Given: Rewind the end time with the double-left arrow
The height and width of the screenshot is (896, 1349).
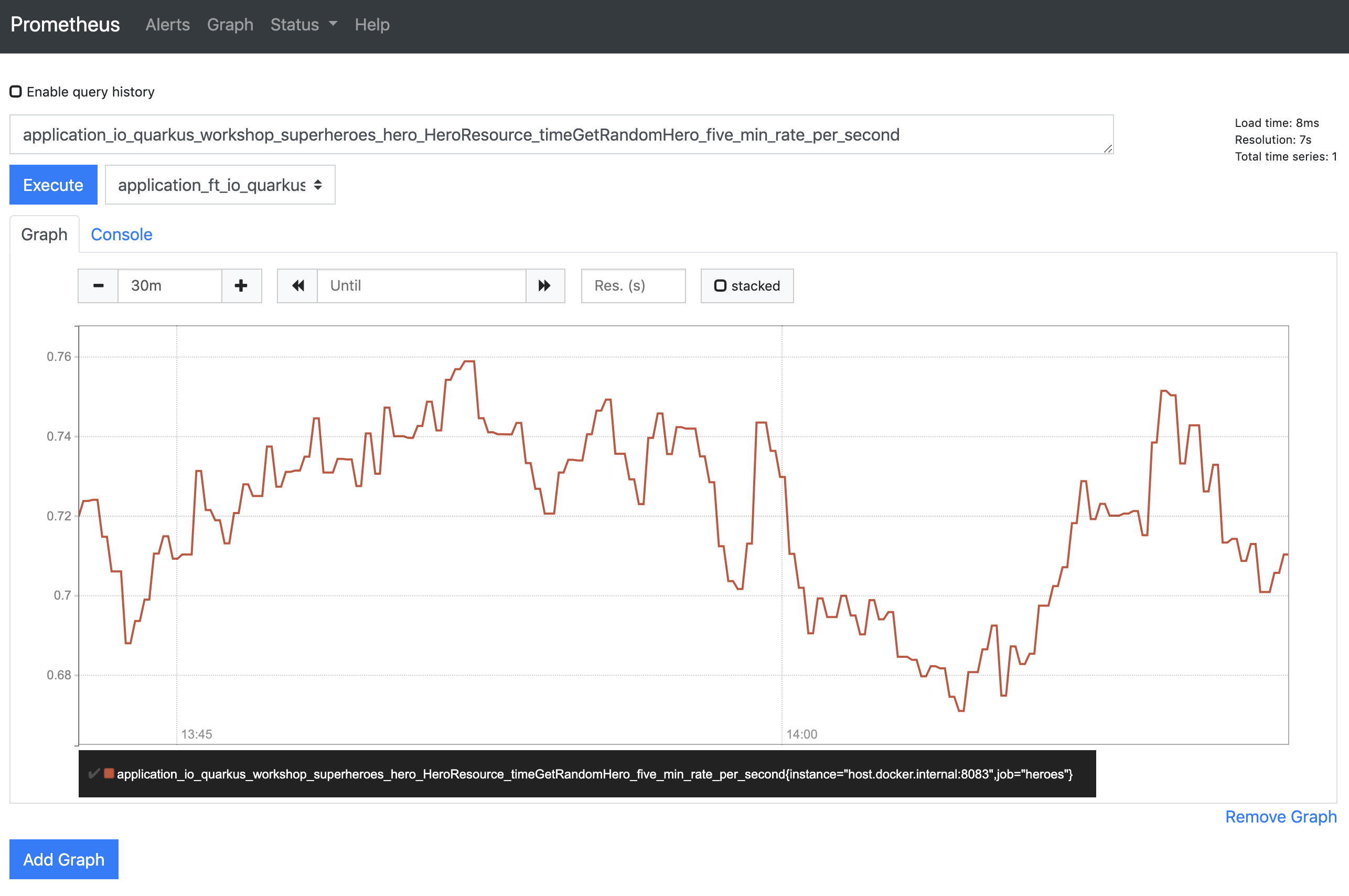Looking at the screenshot, I should [298, 286].
